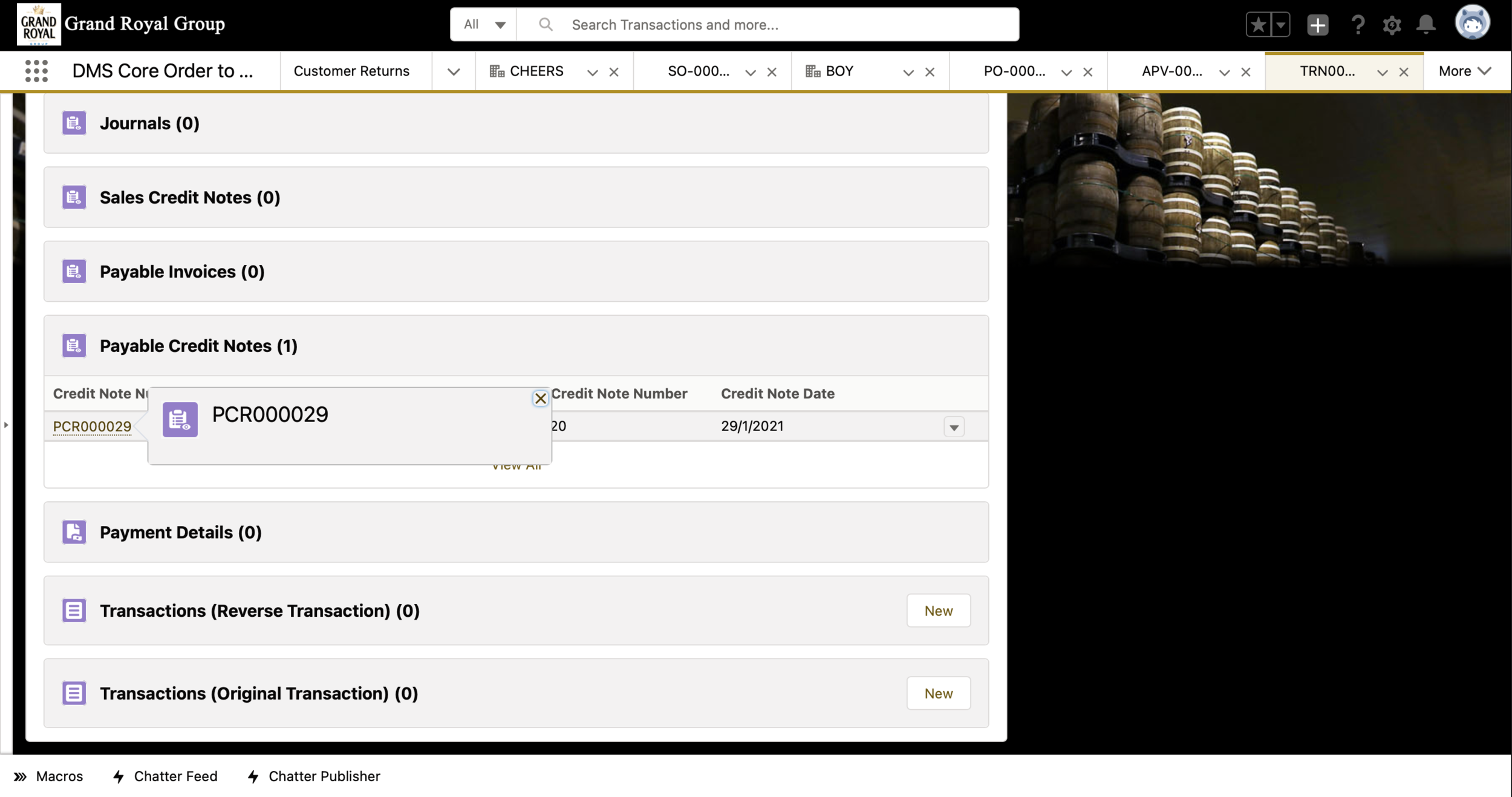Image resolution: width=1512 pixels, height=797 pixels.
Task: Open the user profile avatar
Action: point(1471,24)
